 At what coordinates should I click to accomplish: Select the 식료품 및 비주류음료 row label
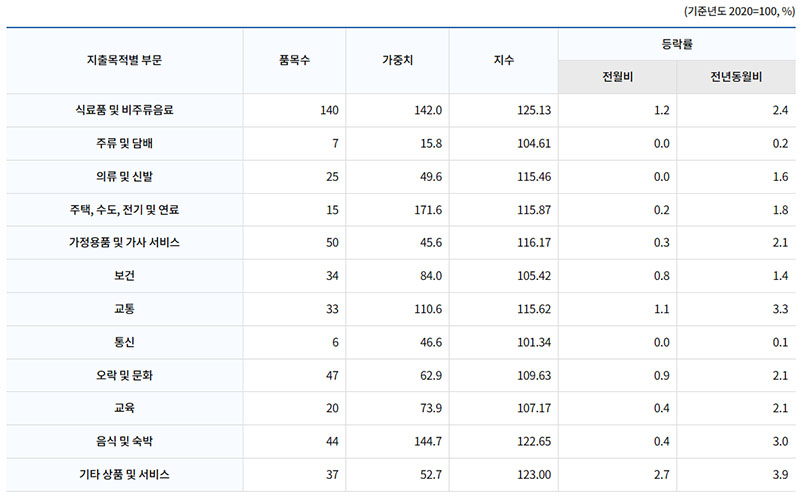tap(124, 110)
